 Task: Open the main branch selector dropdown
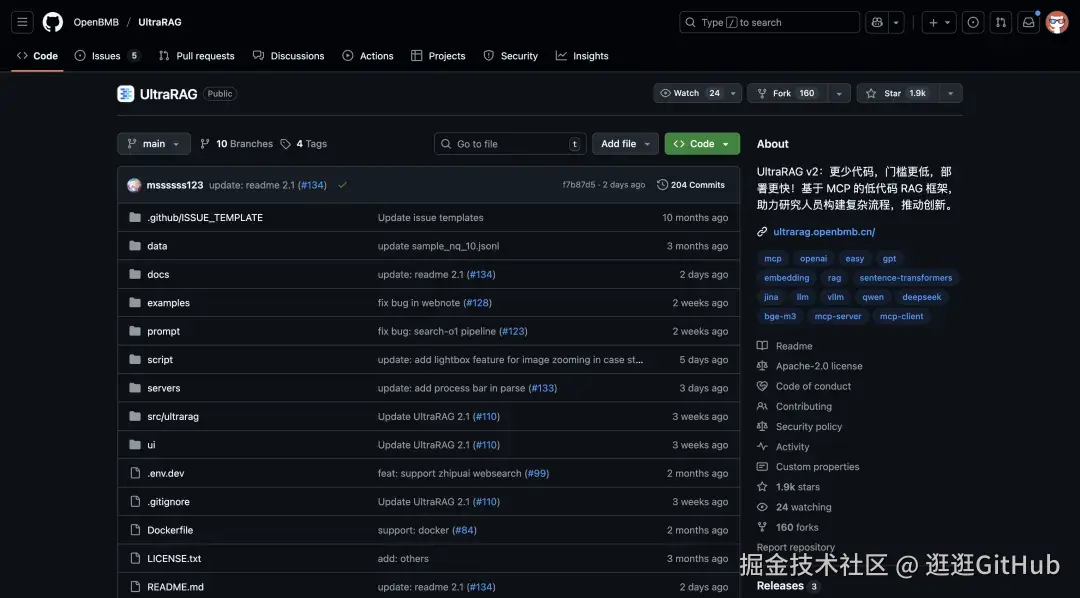(154, 144)
